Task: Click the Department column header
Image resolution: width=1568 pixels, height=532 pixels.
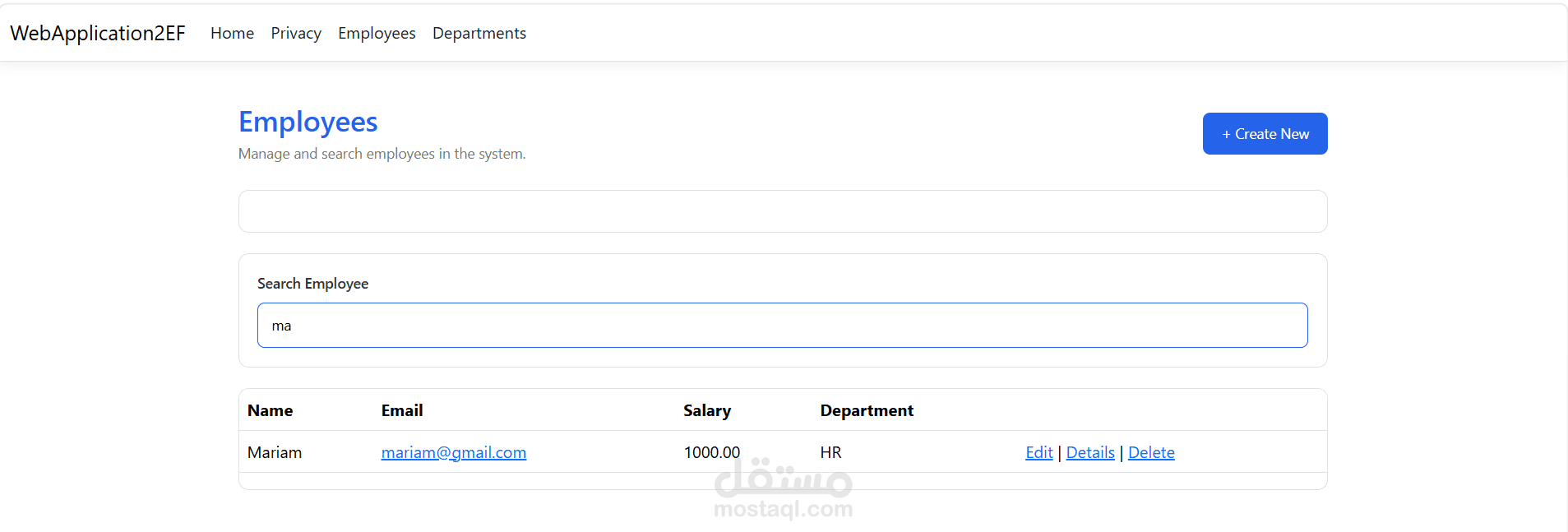Action: click(x=867, y=410)
